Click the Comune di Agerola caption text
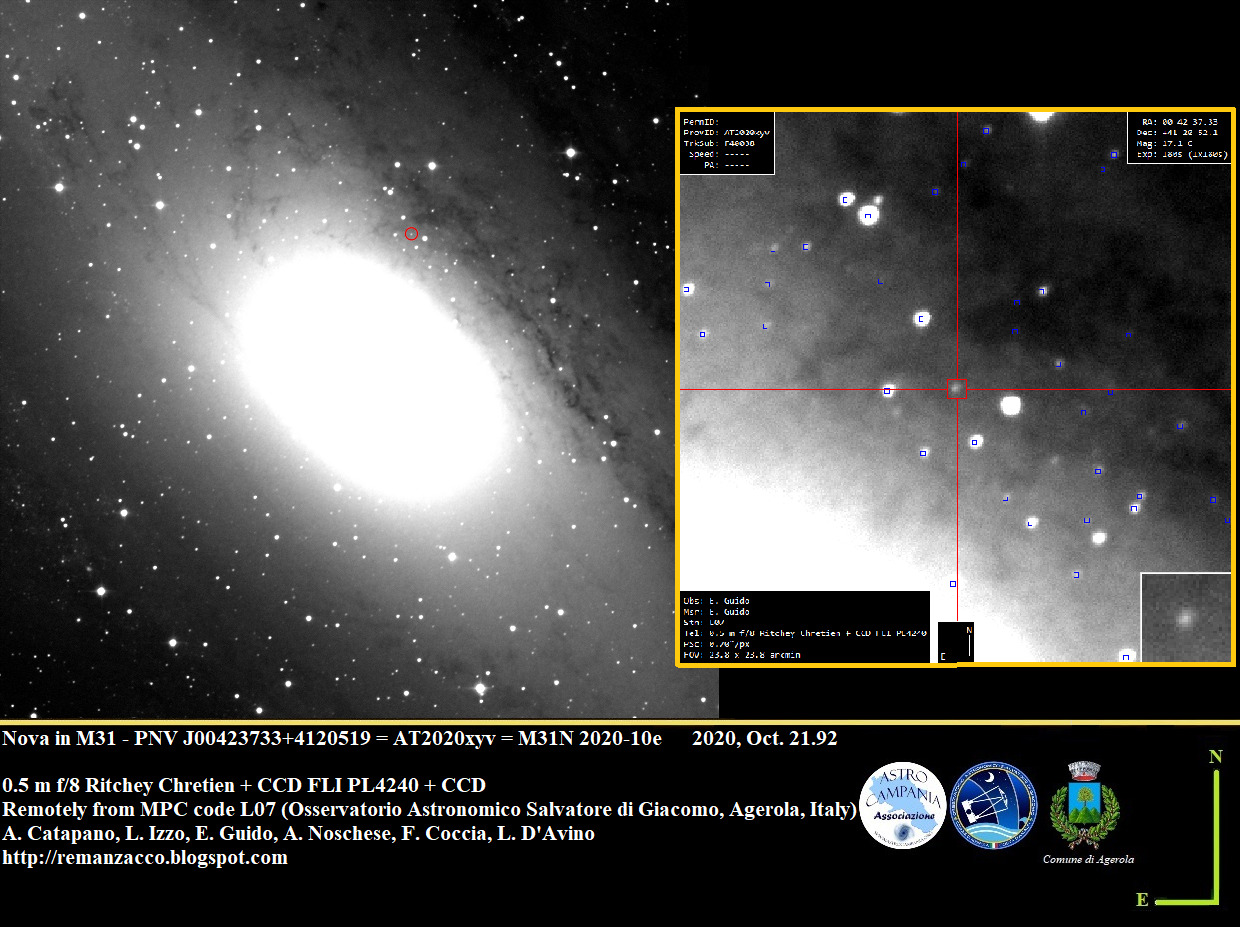 pos(1088,859)
